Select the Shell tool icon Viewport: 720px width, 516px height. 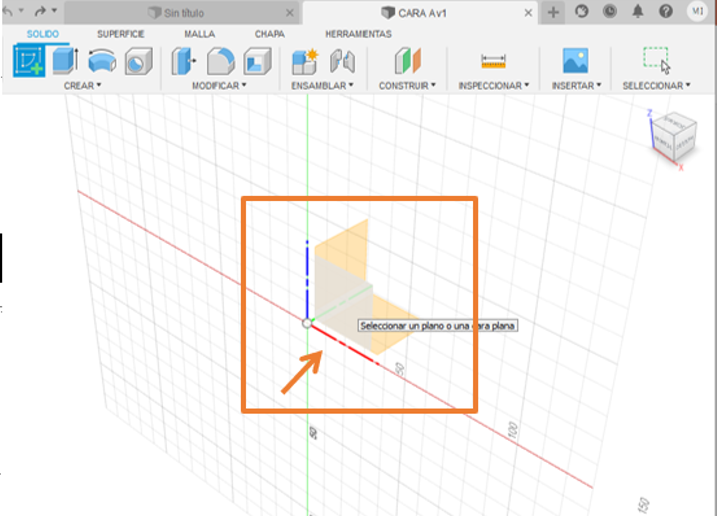[257, 61]
